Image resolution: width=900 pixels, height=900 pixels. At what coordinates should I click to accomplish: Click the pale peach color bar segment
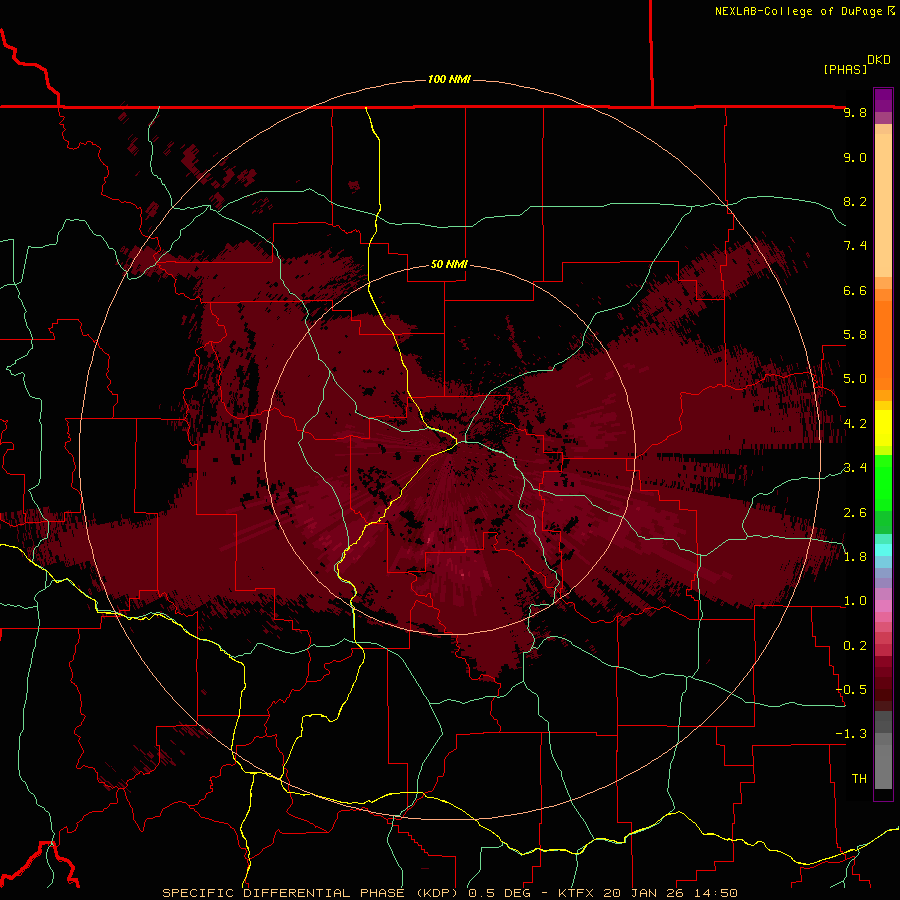pos(883,205)
